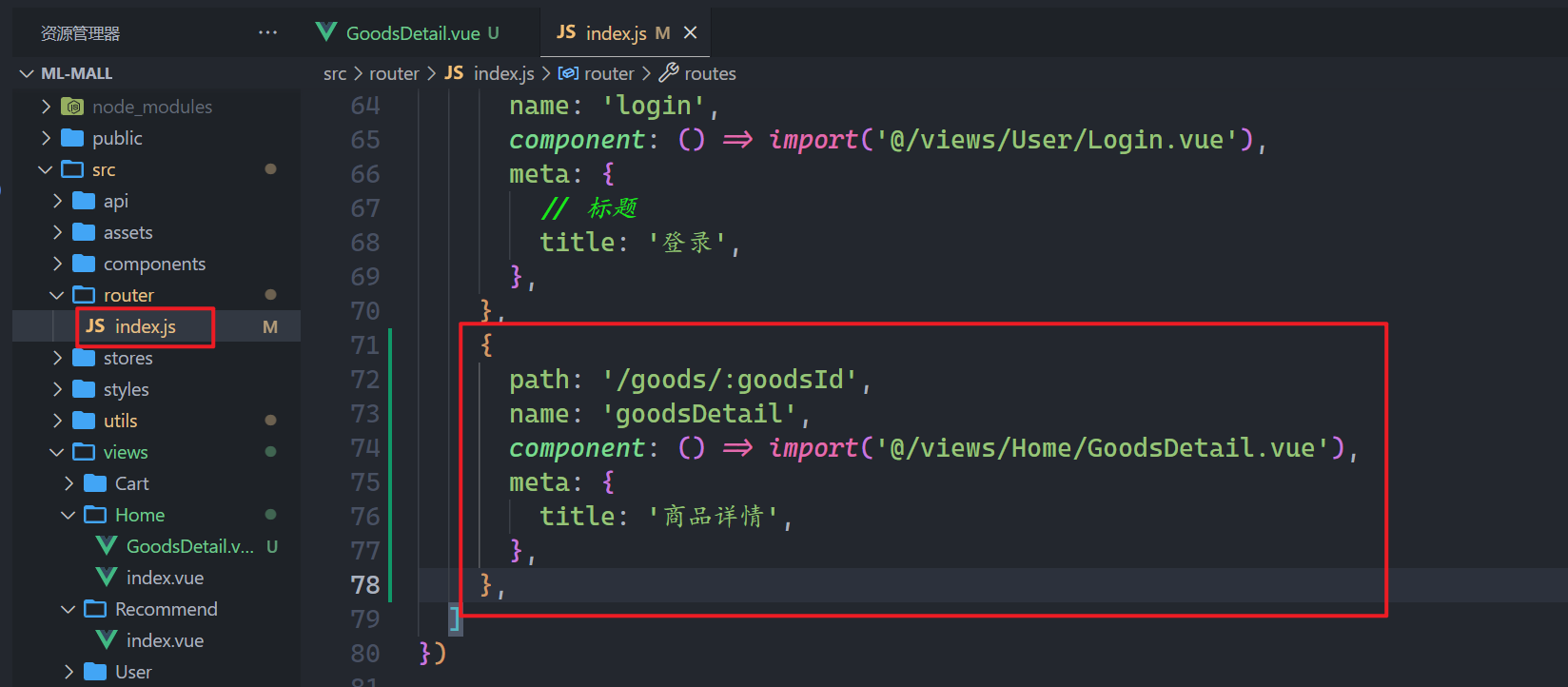The width and height of the screenshot is (1568, 687).
Task: Click the utils folder icon
Action: (84, 421)
